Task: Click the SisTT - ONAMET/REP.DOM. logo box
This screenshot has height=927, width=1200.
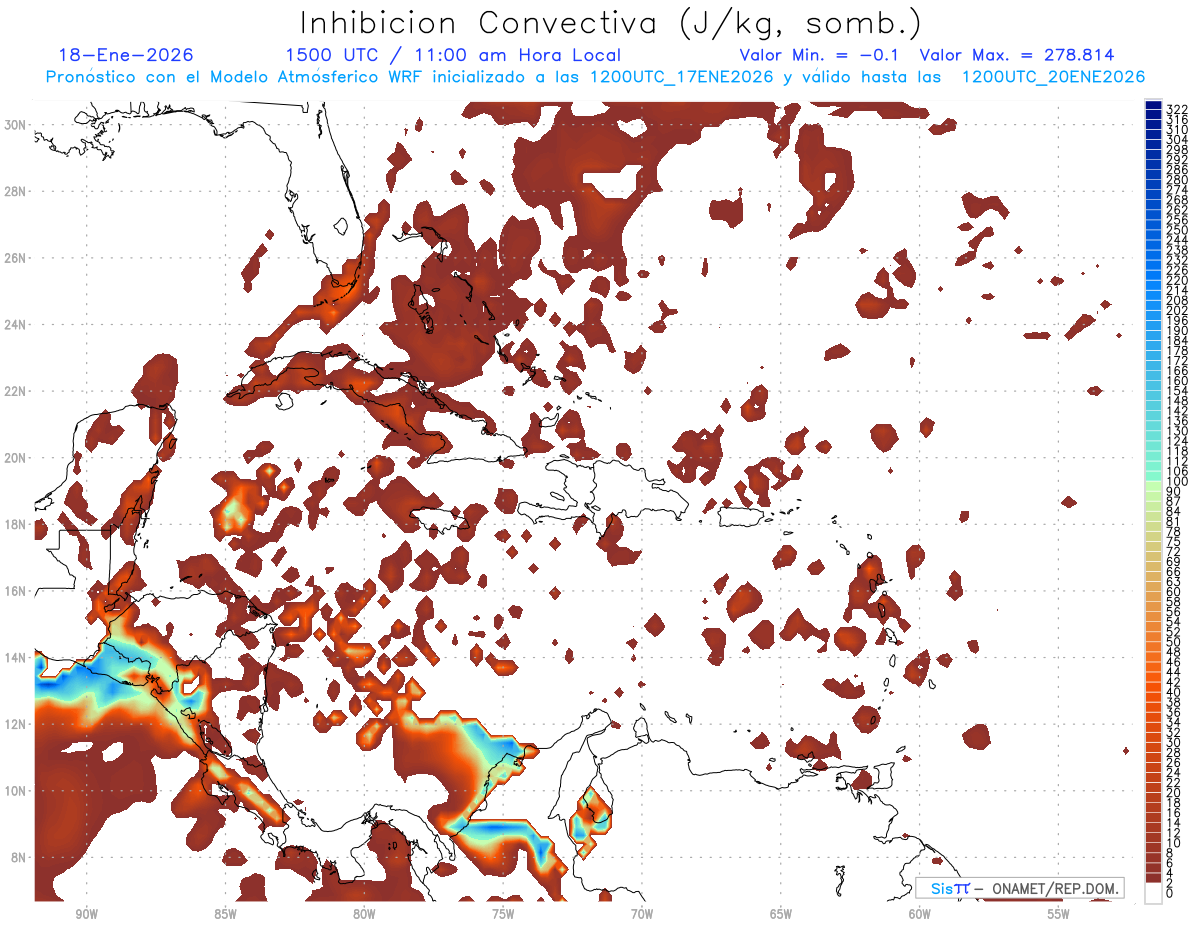Action: coord(1019,888)
